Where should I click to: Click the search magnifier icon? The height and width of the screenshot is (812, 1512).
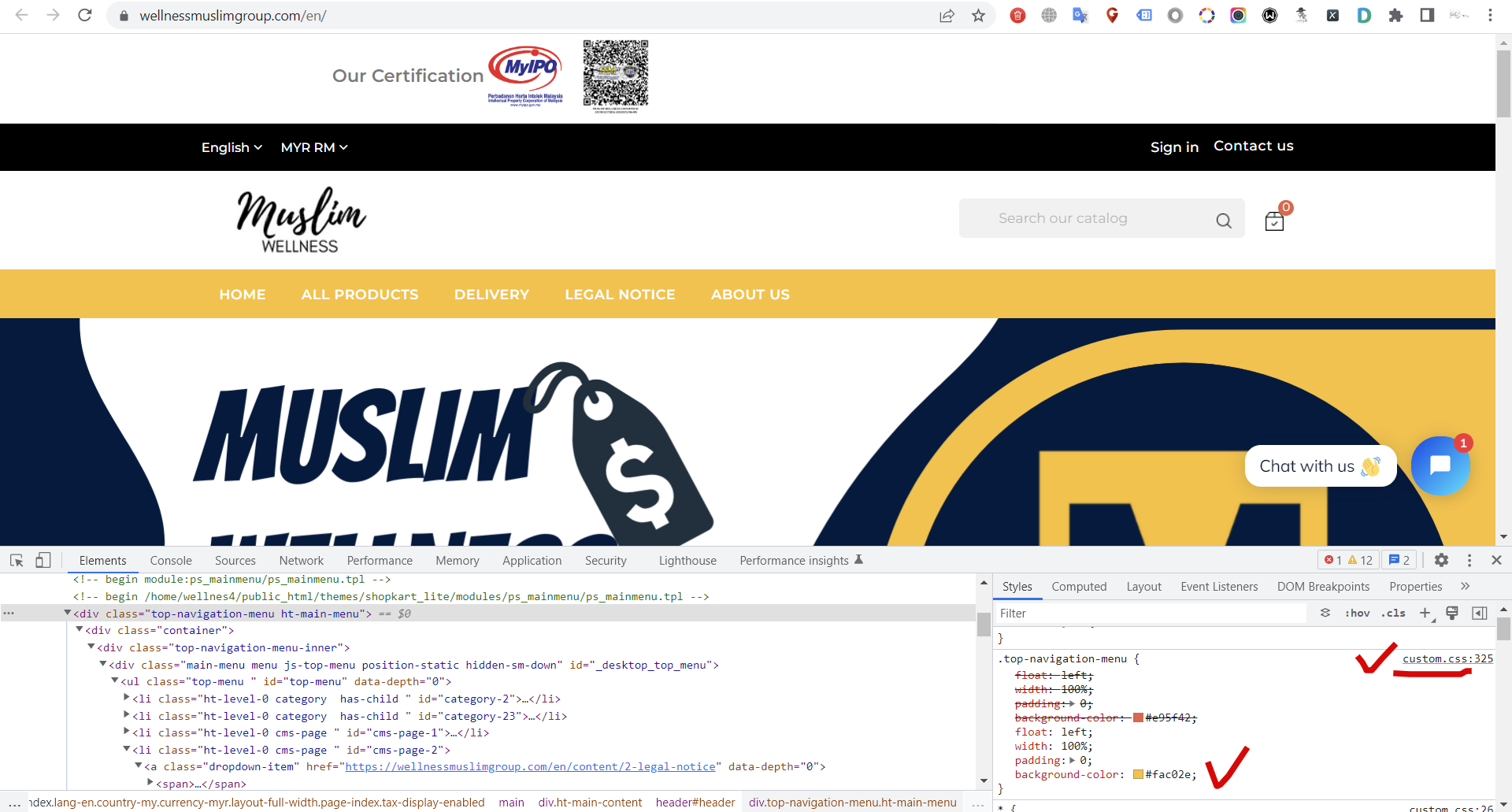point(1223,221)
